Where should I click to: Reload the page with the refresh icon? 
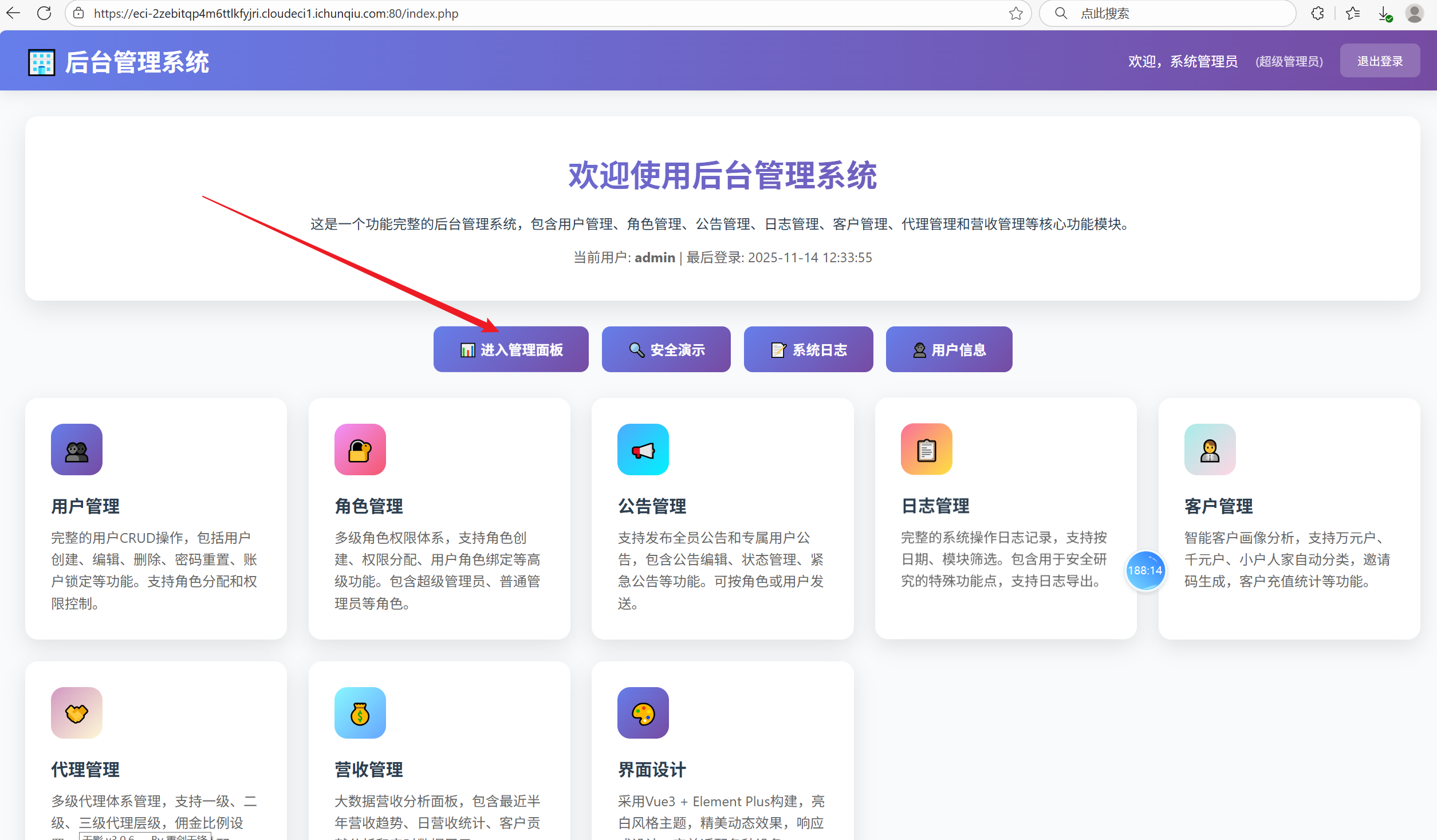pos(44,13)
